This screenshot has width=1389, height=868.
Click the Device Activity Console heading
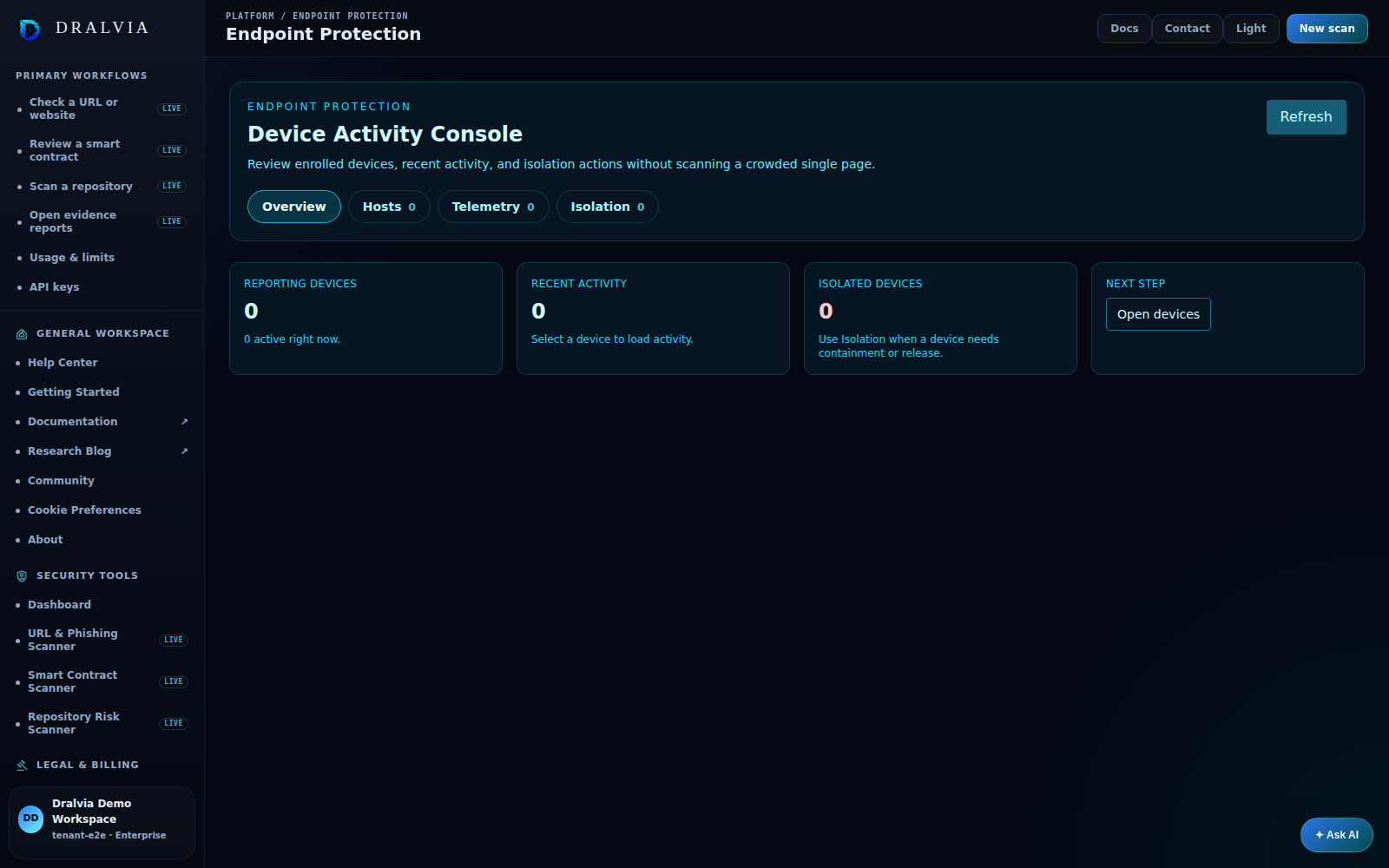(x=385, y=135)
